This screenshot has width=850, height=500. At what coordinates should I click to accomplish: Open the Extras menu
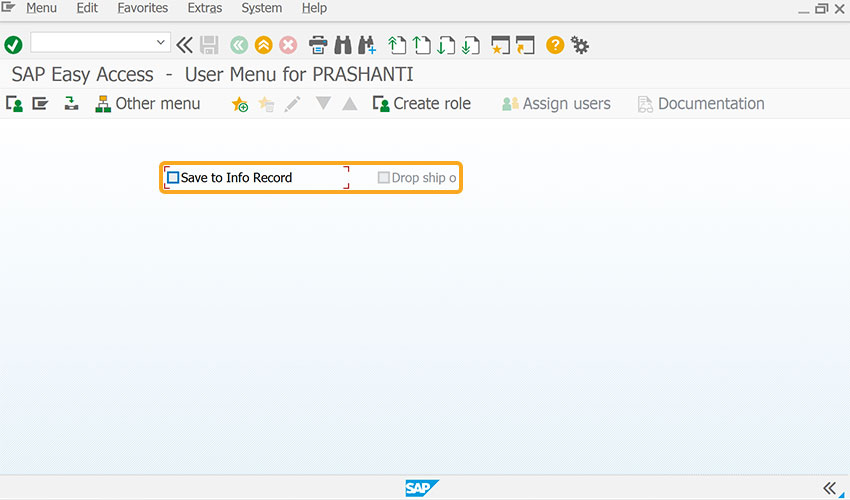(204, 8)
